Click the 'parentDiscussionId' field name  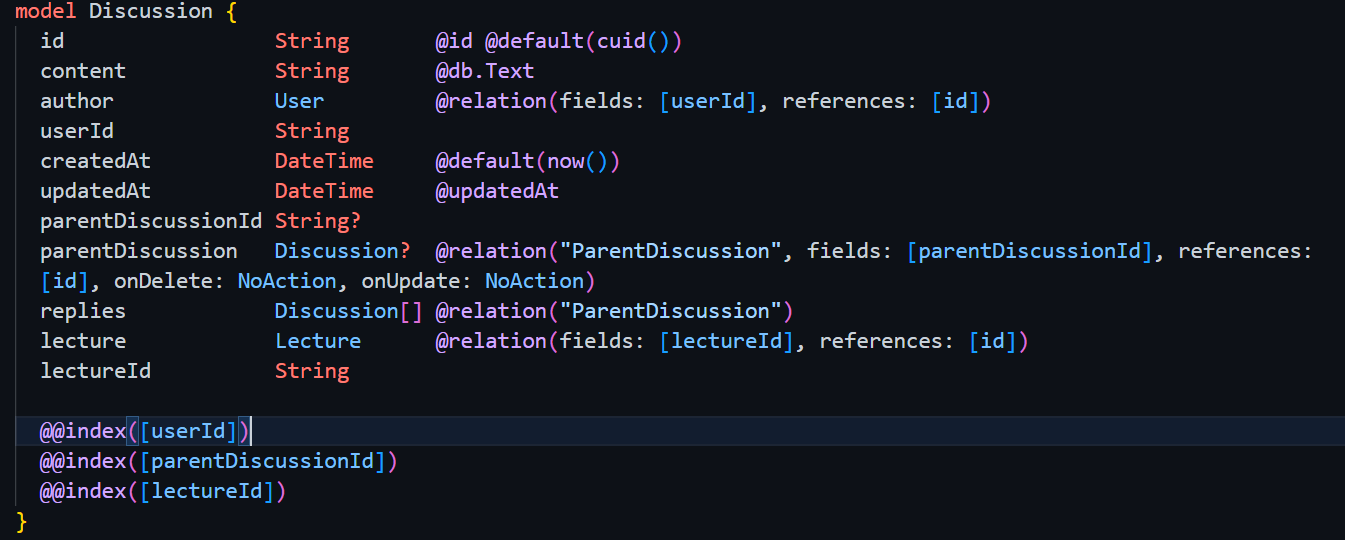pos(151,221)
